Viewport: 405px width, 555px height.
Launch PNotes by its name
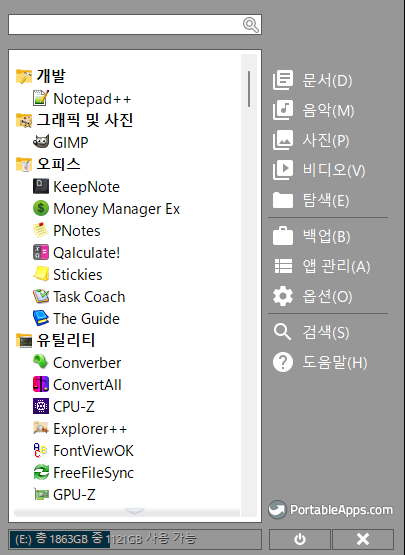pyautogui.click(x=77, y=231)
